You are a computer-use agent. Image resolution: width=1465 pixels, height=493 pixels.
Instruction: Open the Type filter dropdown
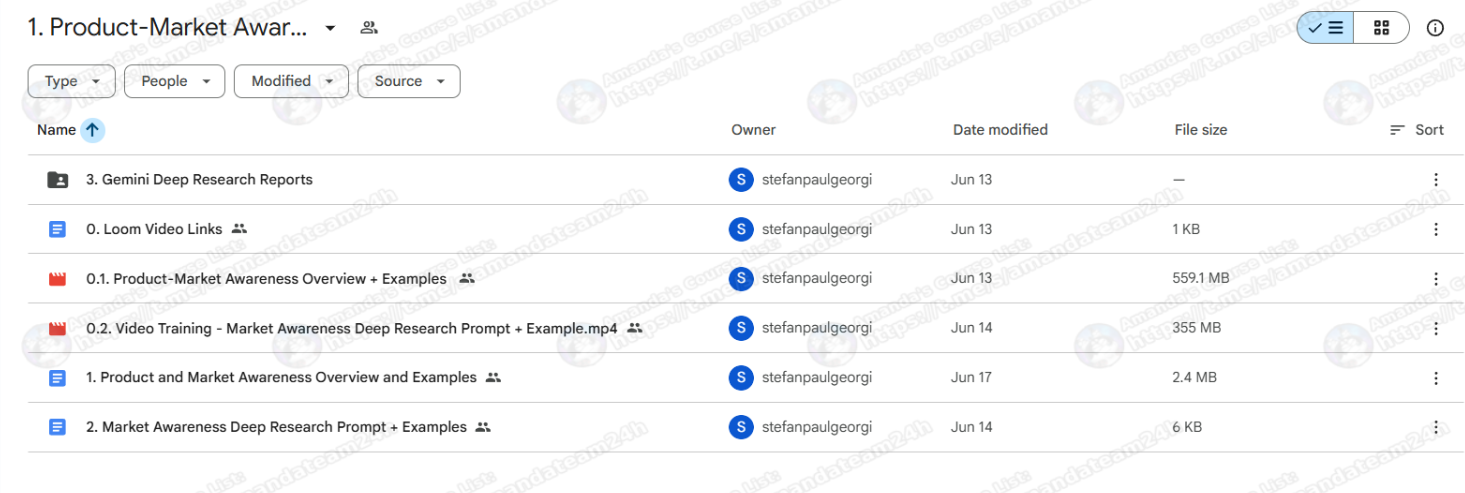coord(72,81)
